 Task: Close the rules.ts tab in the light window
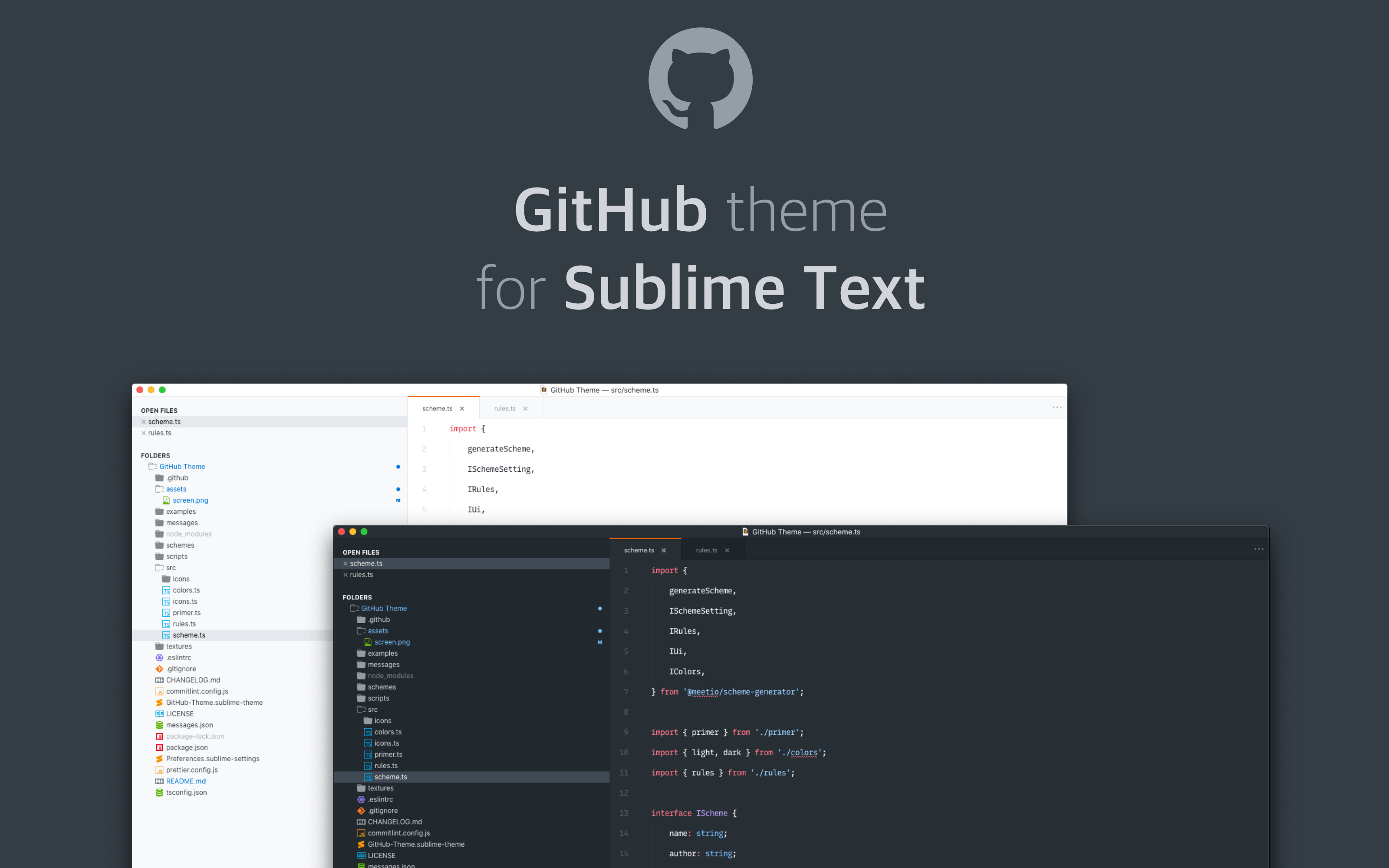point(526,408)
